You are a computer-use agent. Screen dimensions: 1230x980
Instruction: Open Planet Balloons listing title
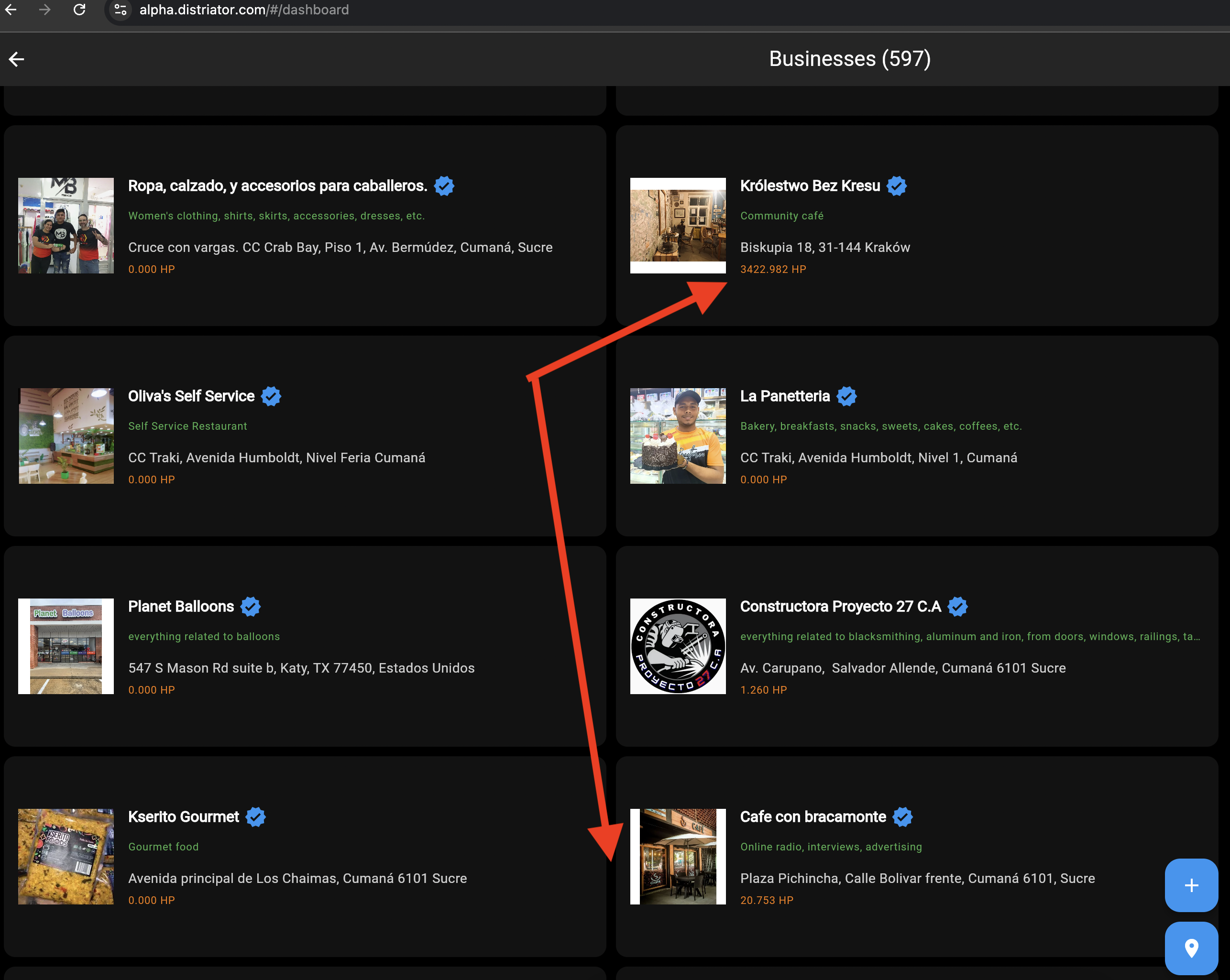(181, 606)
